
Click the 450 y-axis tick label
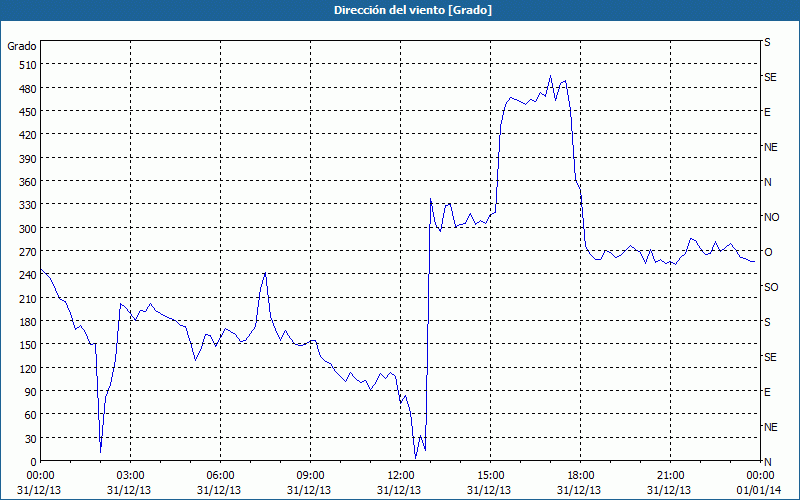coord(28,112)
